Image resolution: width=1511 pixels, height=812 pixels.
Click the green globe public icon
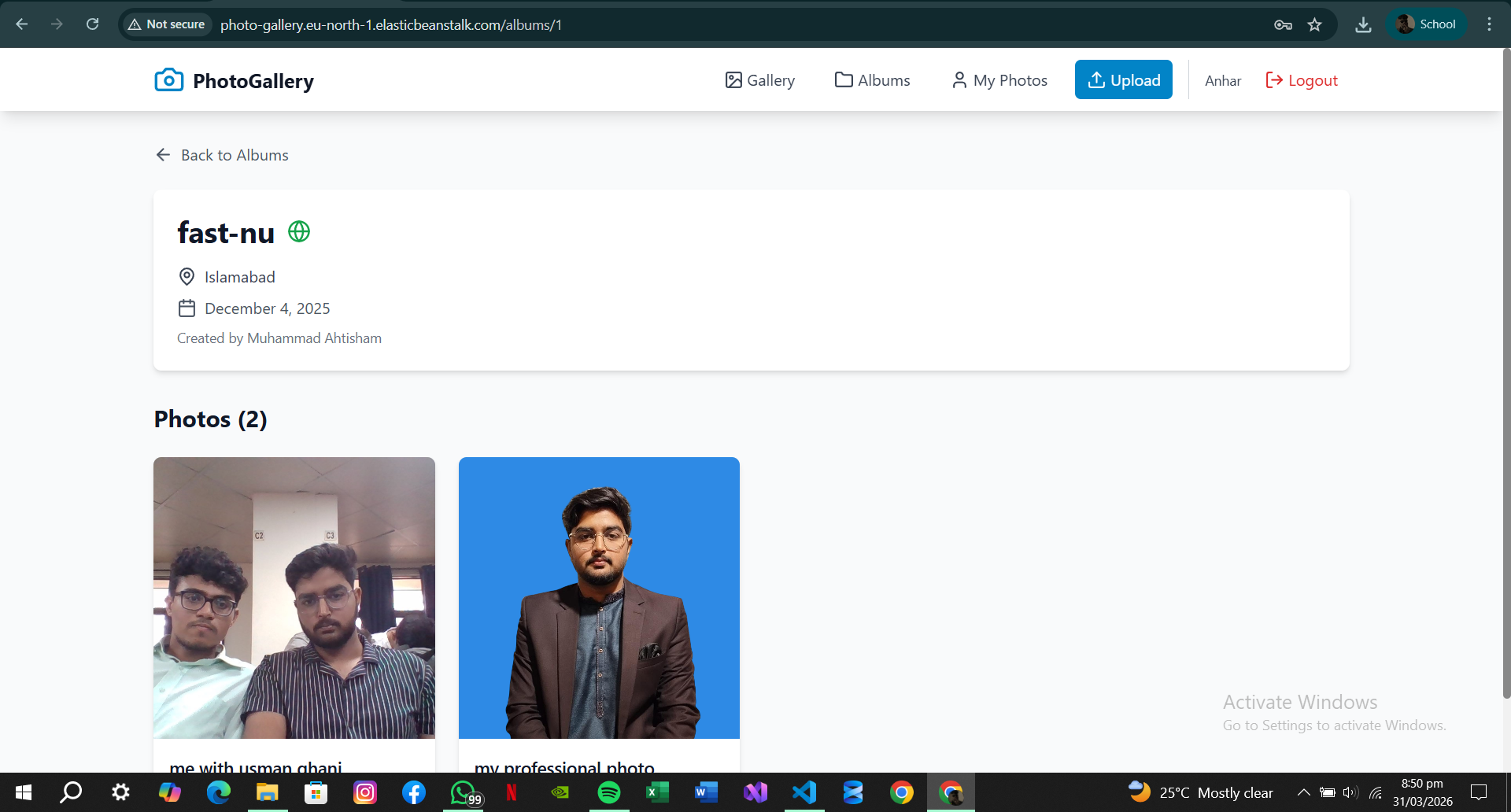[299, 231]
